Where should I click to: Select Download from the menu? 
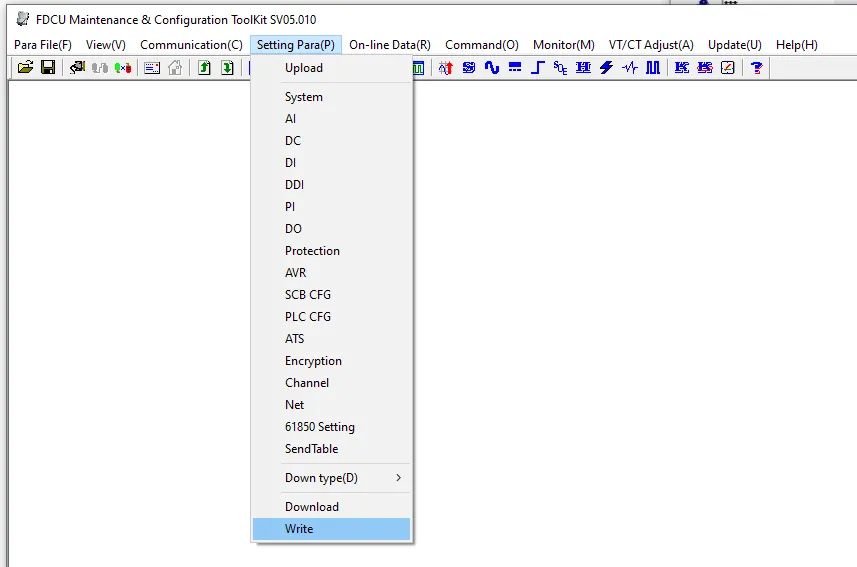[x=331, y=507]
